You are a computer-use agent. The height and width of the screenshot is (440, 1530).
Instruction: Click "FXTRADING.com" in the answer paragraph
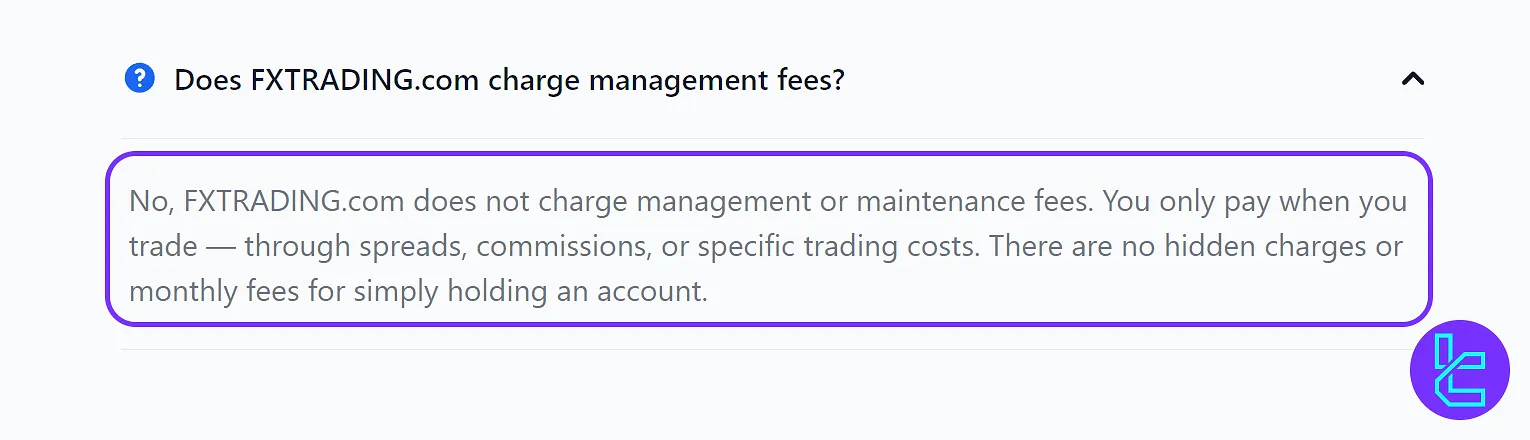293,201
